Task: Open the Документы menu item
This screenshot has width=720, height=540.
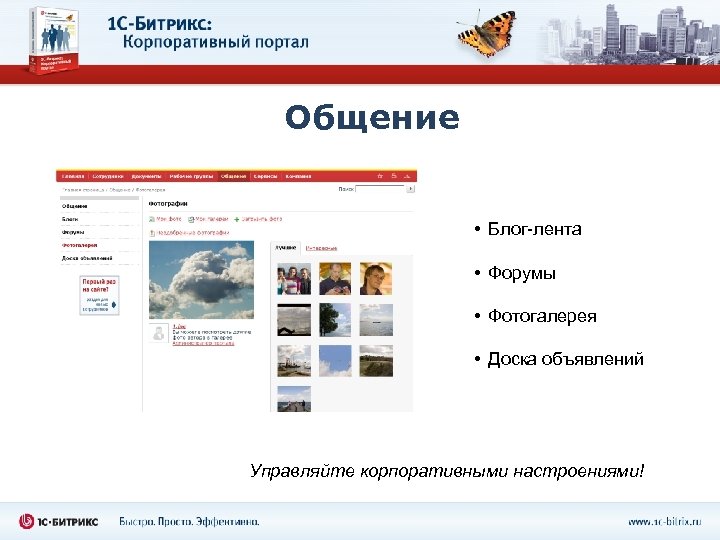Action: [146, 176]
